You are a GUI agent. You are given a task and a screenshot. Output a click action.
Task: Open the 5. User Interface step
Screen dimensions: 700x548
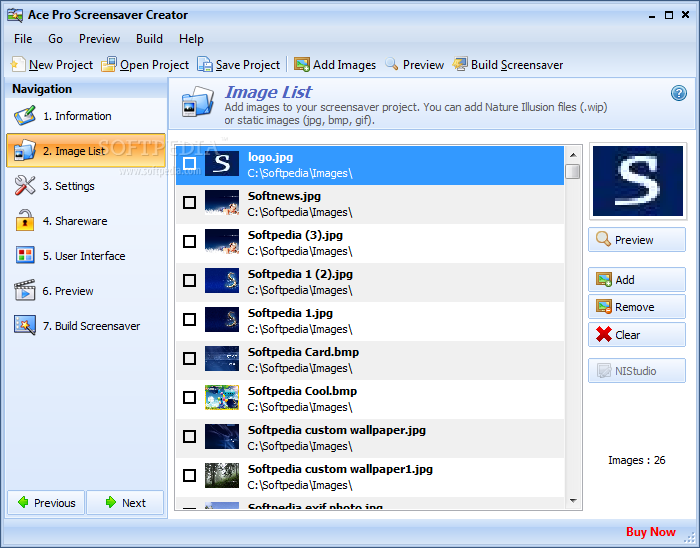tap(86, 256)
